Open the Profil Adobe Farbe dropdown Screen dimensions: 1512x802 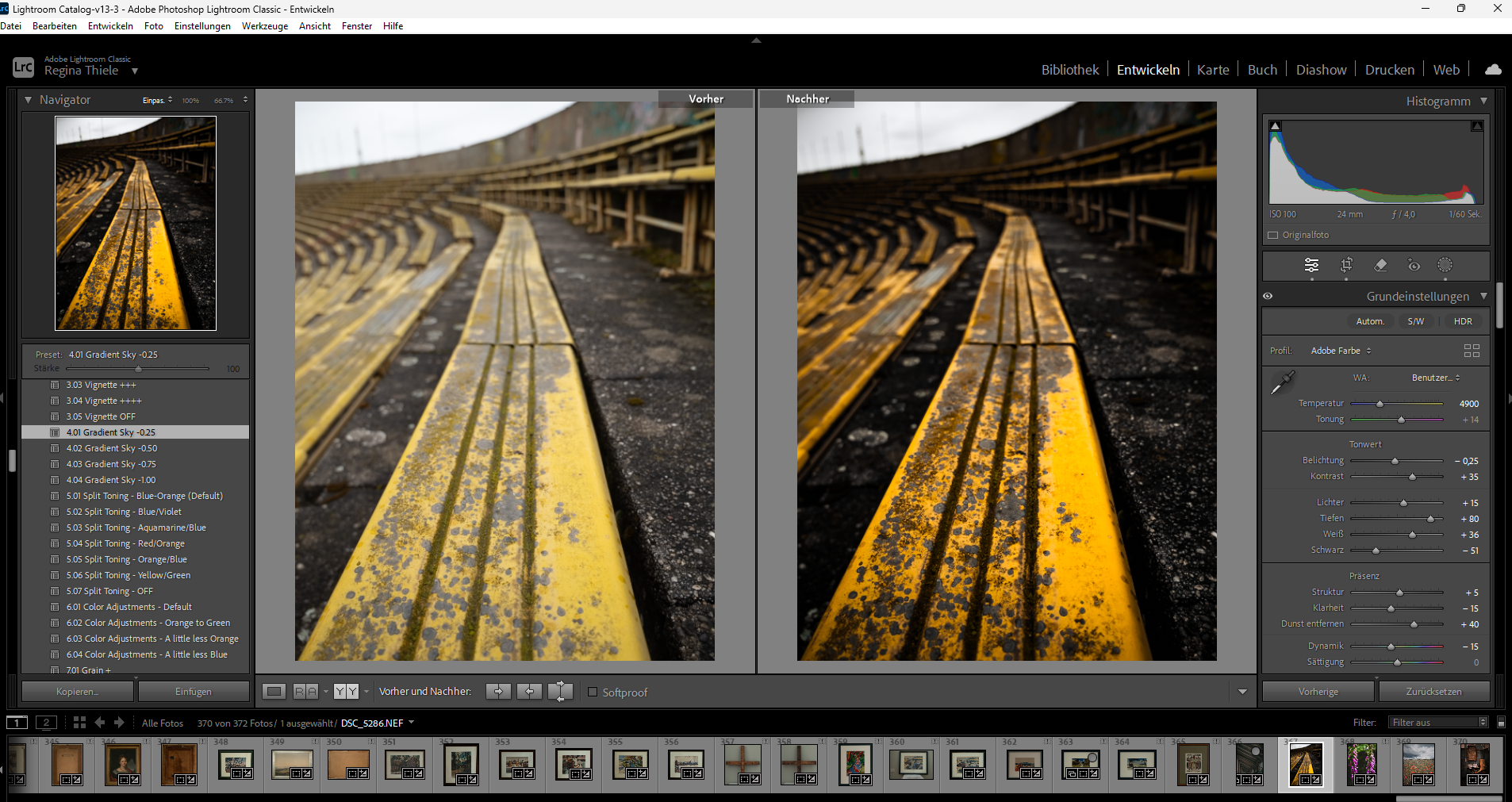[x=1339, y=350]
